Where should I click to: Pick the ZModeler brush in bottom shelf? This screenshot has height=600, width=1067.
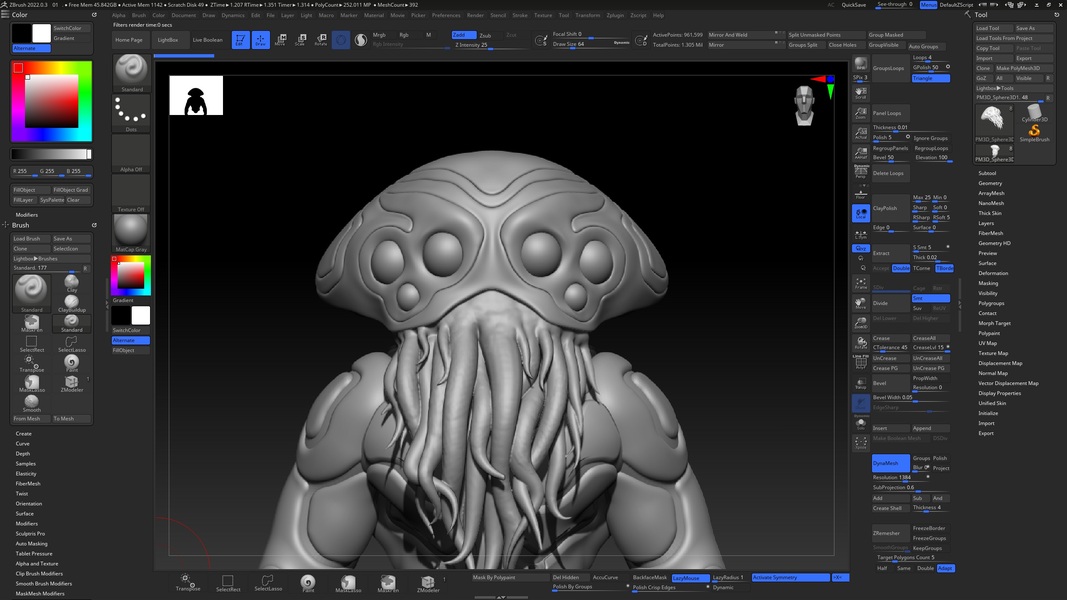coord(428,583)
